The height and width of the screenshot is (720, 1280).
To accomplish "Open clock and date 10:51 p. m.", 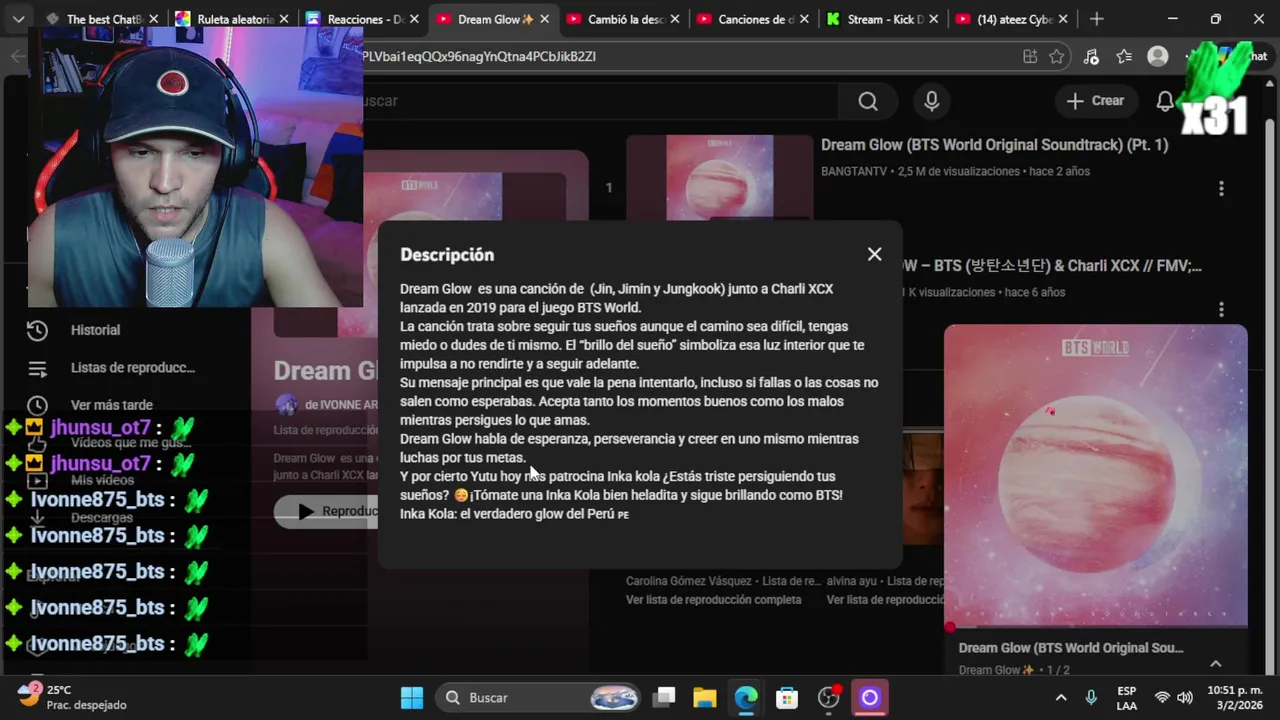I will pyautogui.click(x=1235, y=697).
